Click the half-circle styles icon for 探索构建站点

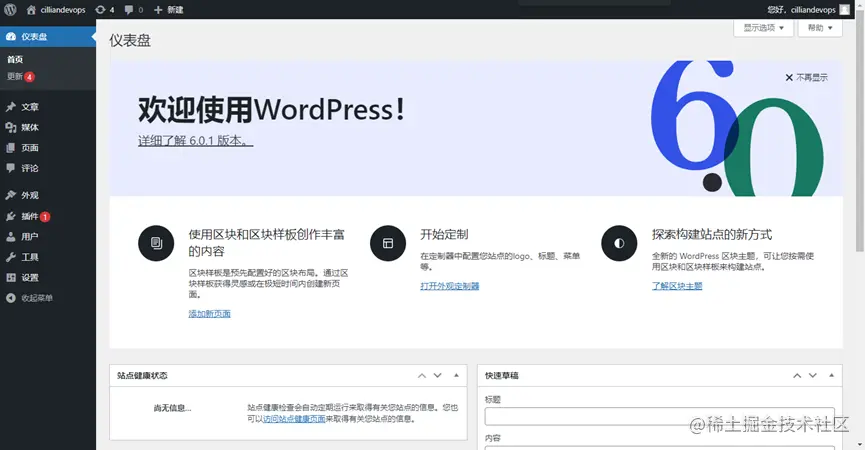[x=619, y=243]
